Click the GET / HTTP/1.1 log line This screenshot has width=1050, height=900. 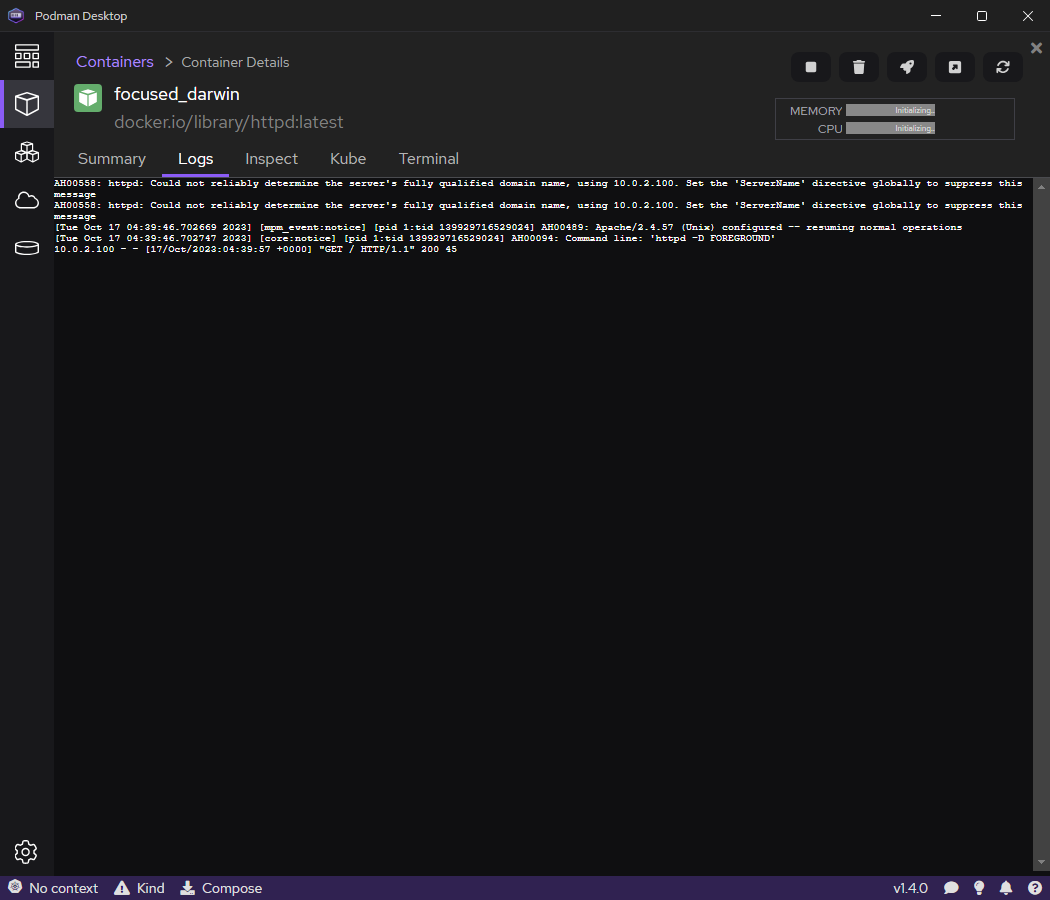click(x=255, y=249)
